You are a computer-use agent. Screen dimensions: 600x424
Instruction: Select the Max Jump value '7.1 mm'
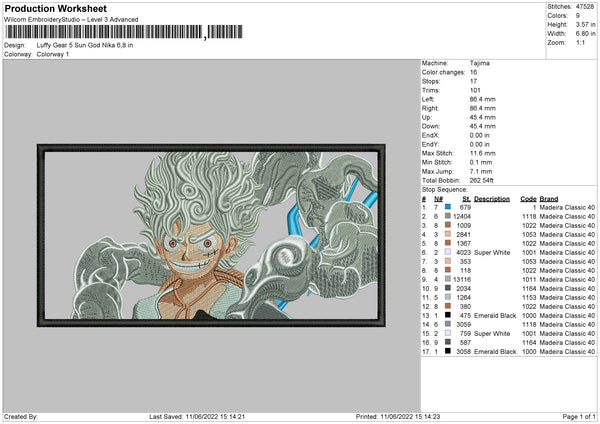(481, 171)
